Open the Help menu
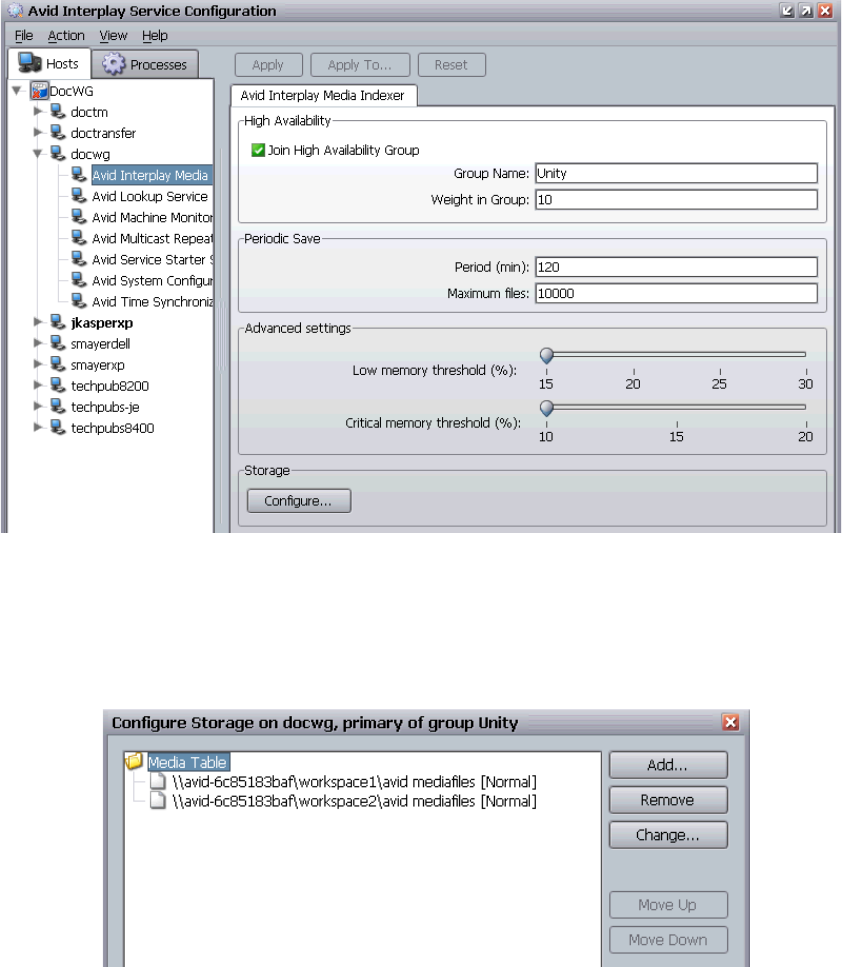This screenshot has height=967, width=842. coord(155,36)
